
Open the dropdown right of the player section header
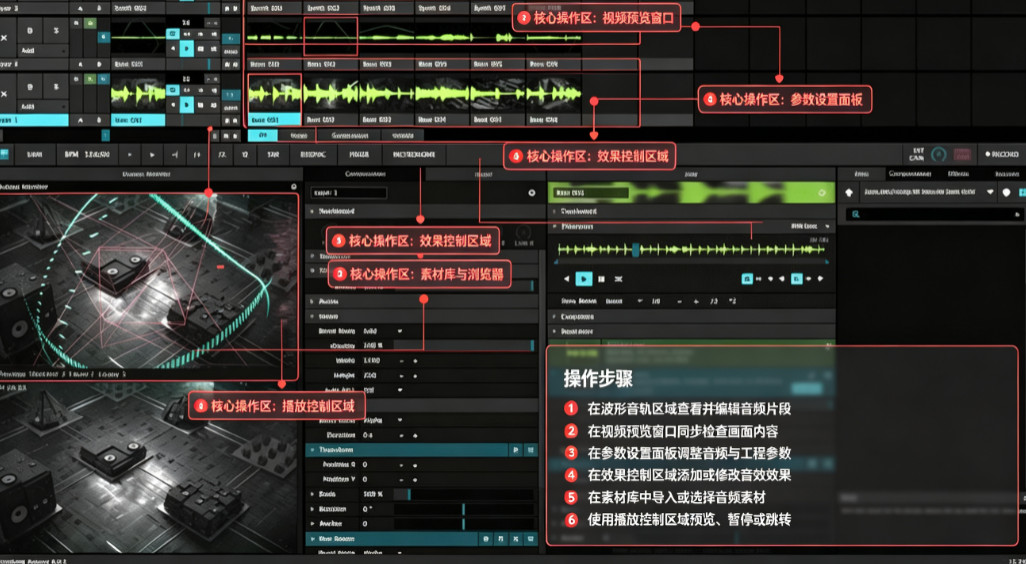827,226
